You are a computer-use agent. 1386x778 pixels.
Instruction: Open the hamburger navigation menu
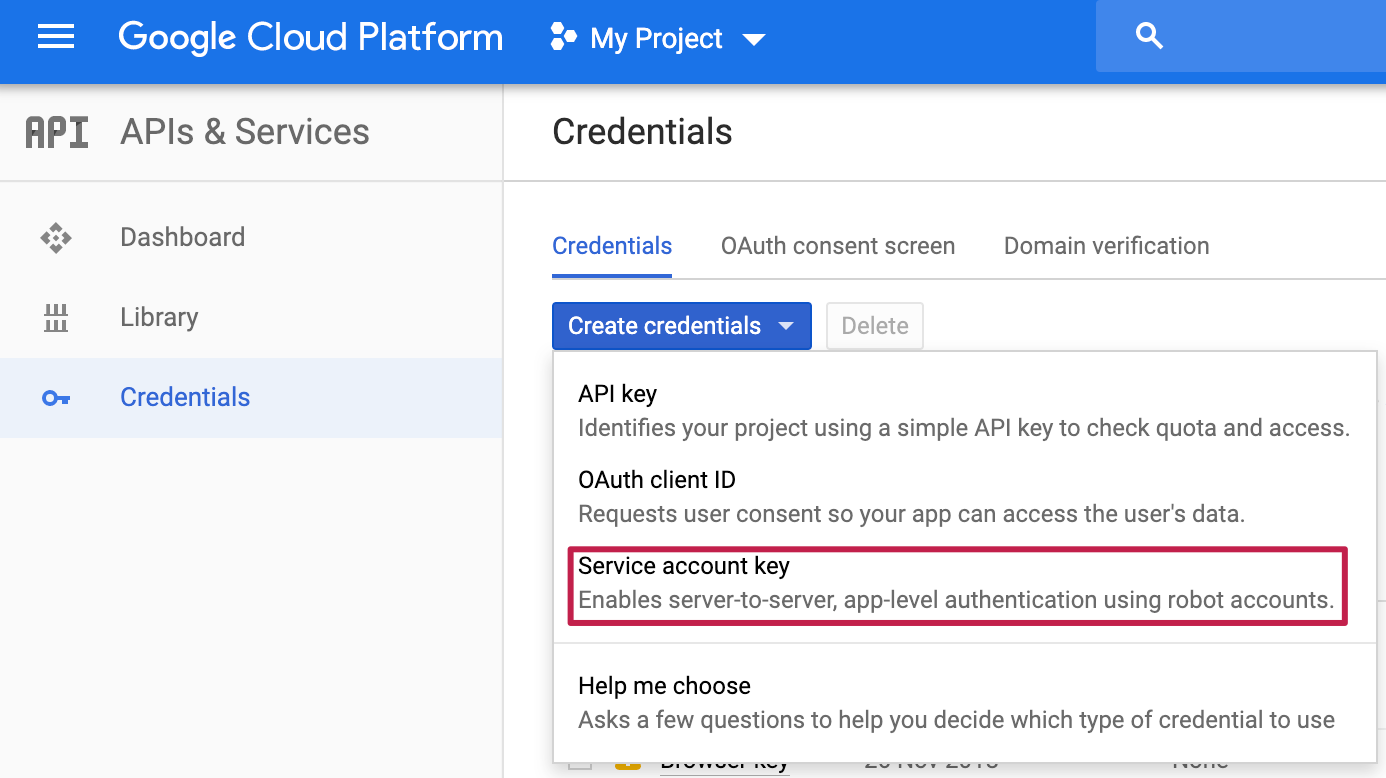coord(56,38)
